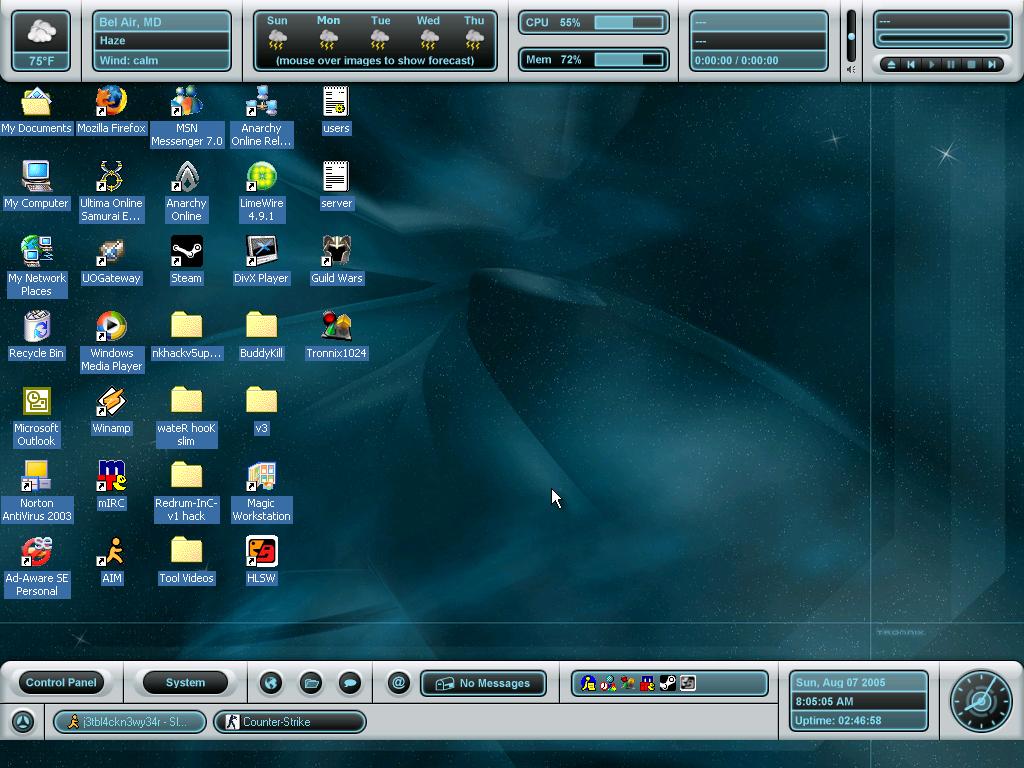The width and height of the screenshot is (1024, 768).
Task: Click the No Messages mail button
Action: click(484, 683)
